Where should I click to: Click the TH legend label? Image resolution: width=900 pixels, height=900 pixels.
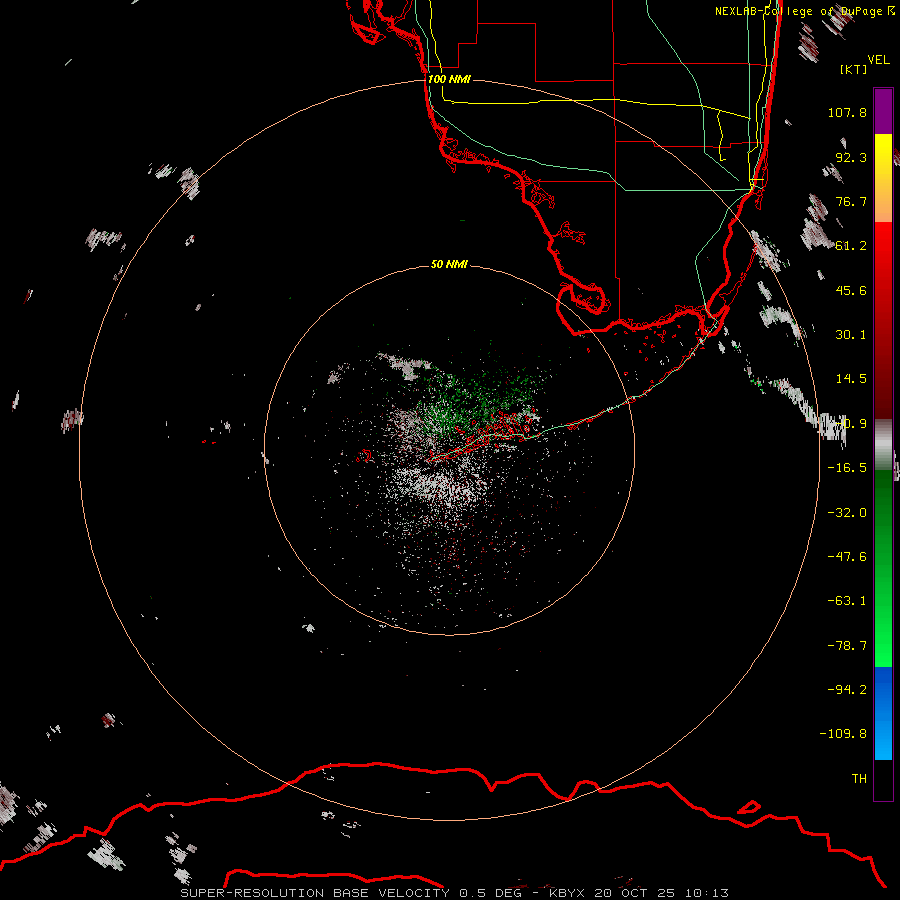[859, 779]
